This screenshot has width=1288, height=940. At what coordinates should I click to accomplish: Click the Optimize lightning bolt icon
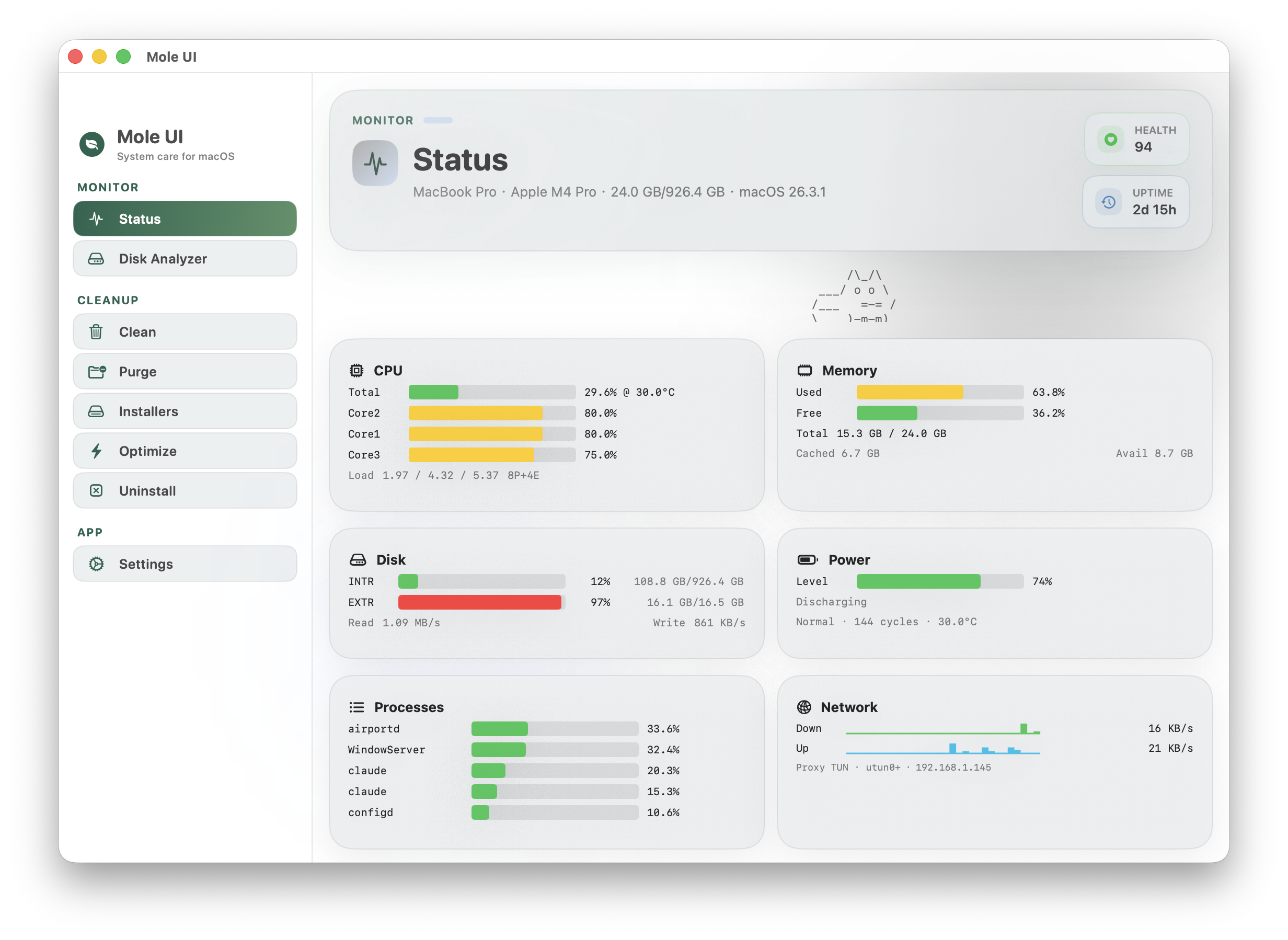(x=96, y=451)
